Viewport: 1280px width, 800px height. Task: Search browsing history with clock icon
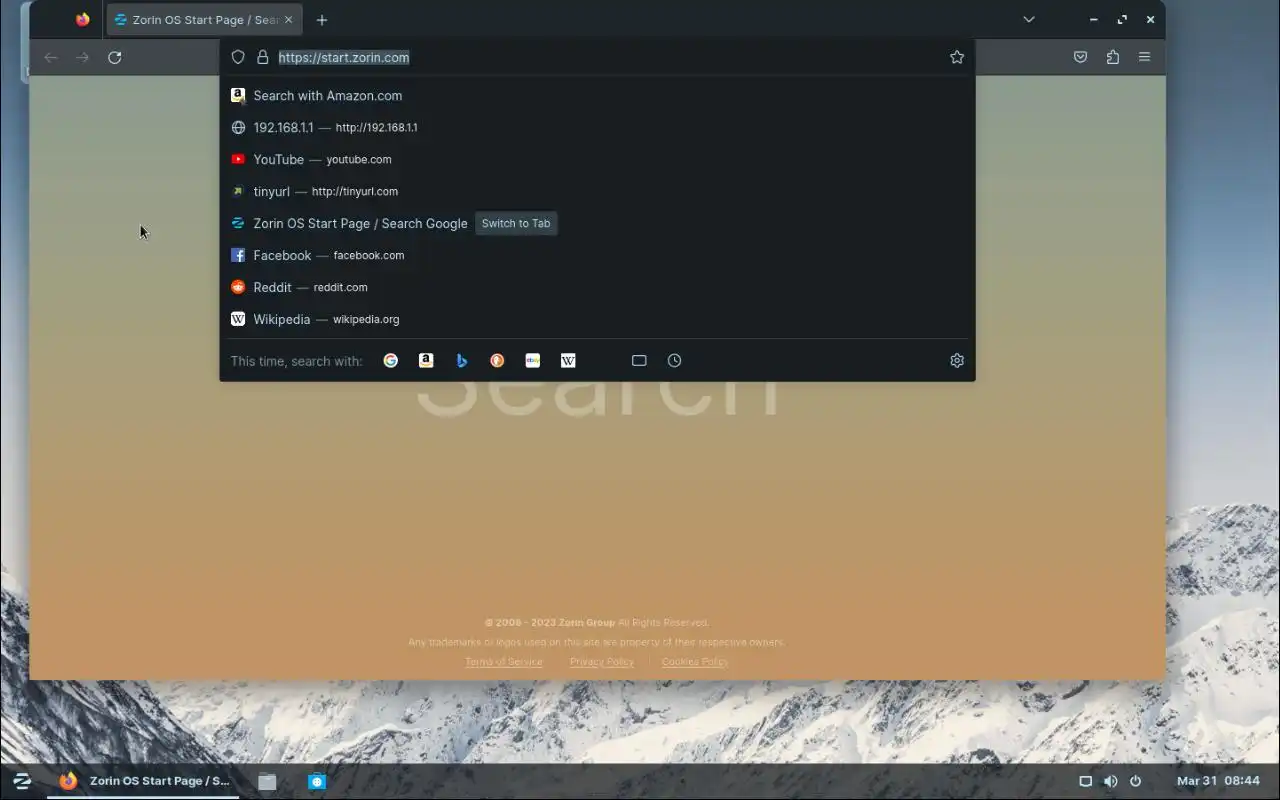(x=674, y=361)
